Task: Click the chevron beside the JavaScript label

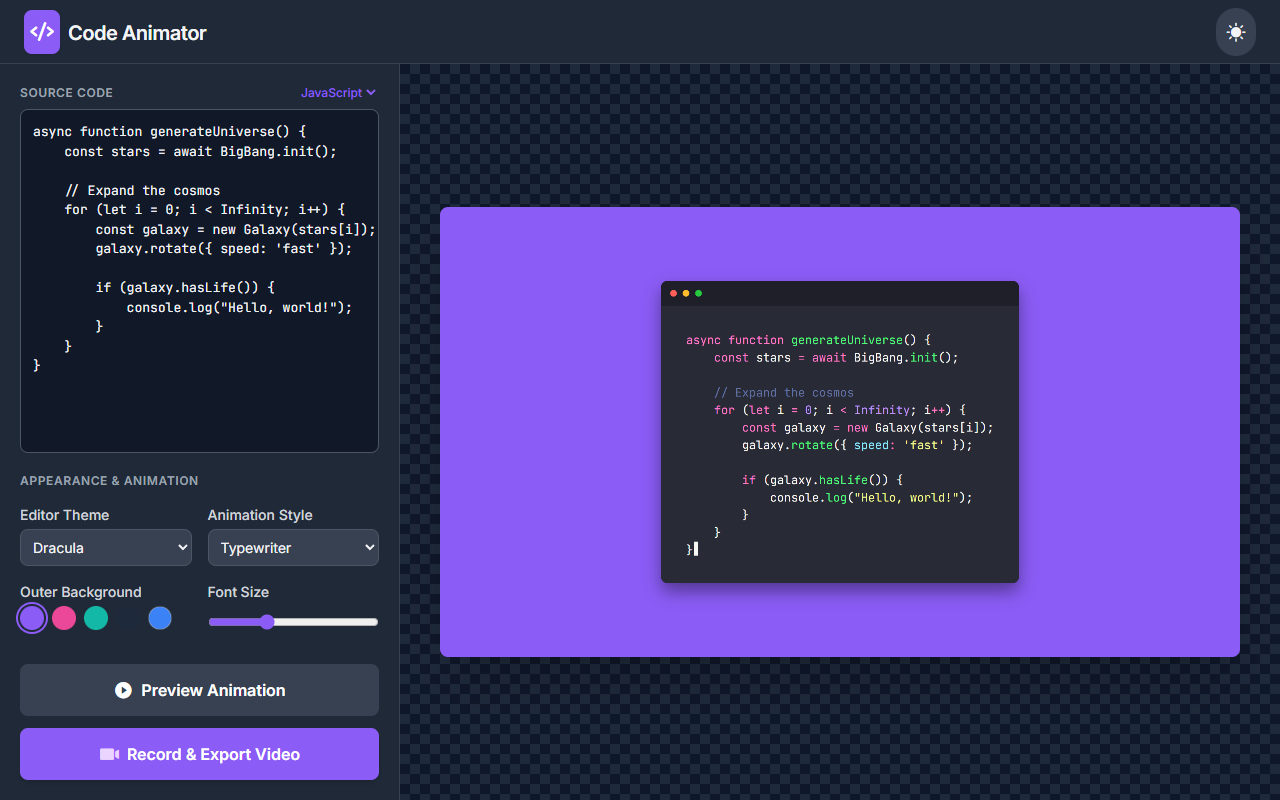Action: (x=372, y=92)
